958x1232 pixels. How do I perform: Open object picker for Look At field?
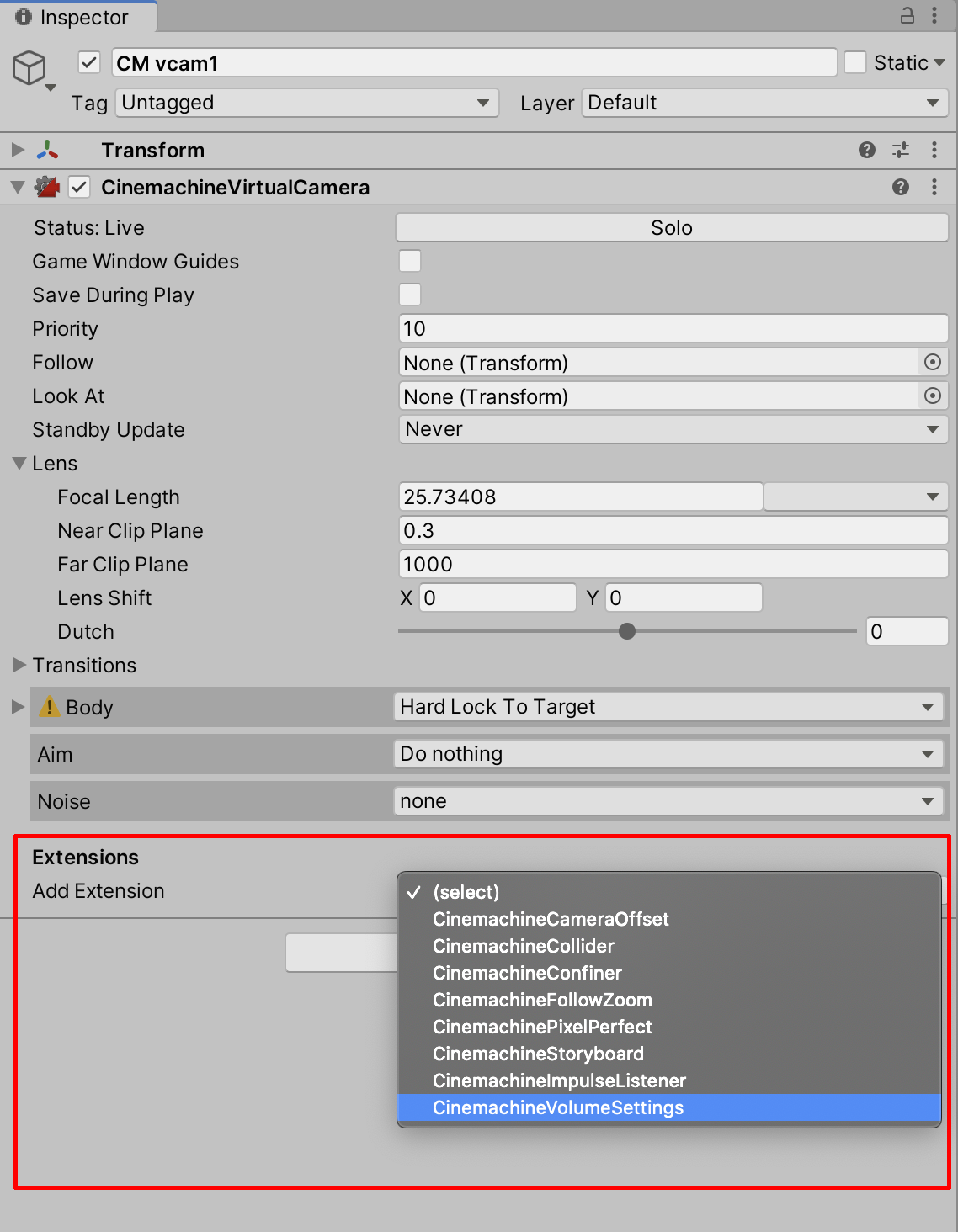click(x=933, y=396)
